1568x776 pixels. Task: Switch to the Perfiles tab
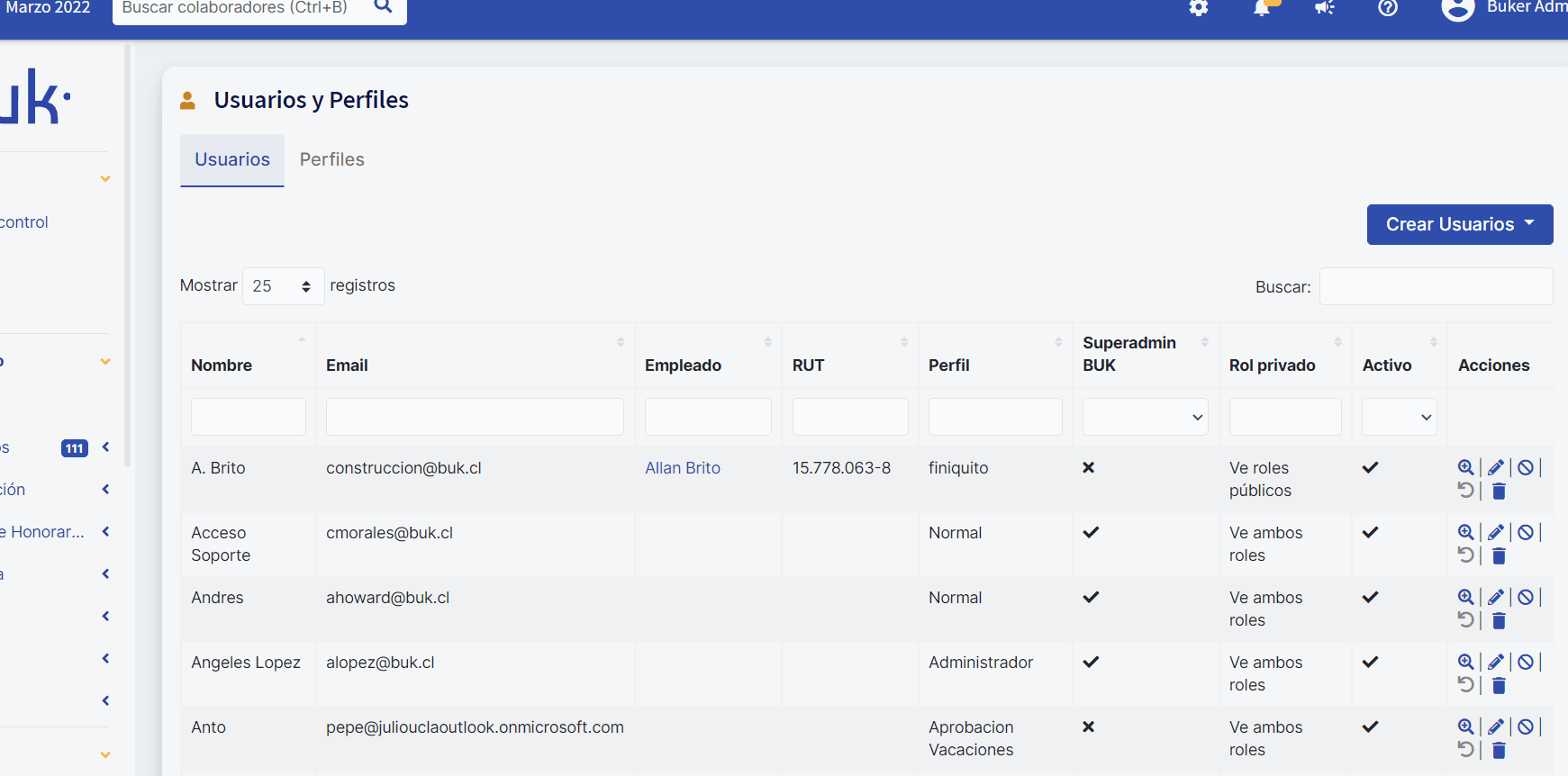[x=331, y=159]
